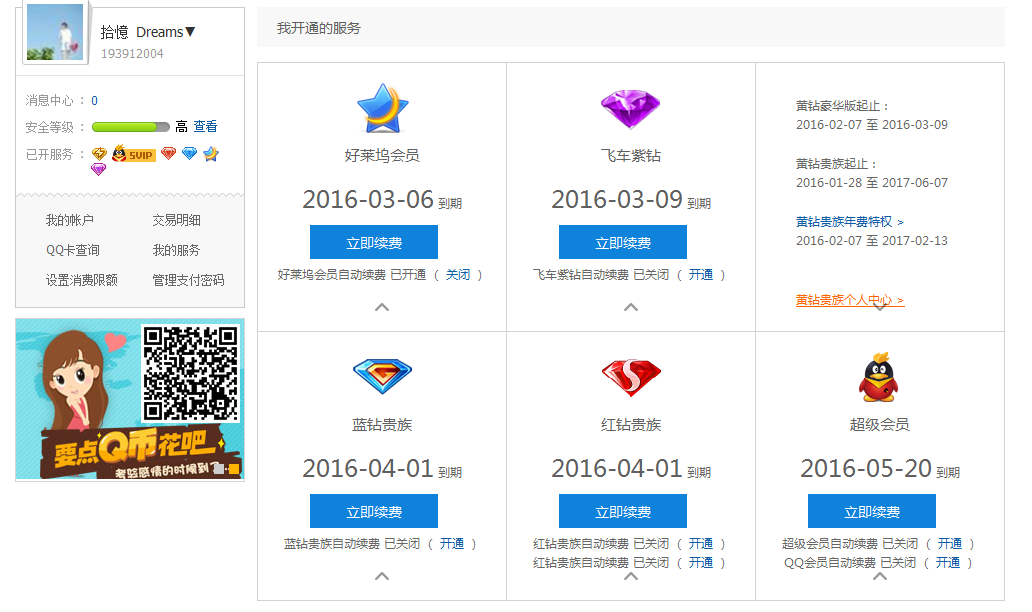Viewport: 1032px width, 612px height.
Task: Collapse the 飞车紫钻 card chevron
Action: tap(631, 307)
